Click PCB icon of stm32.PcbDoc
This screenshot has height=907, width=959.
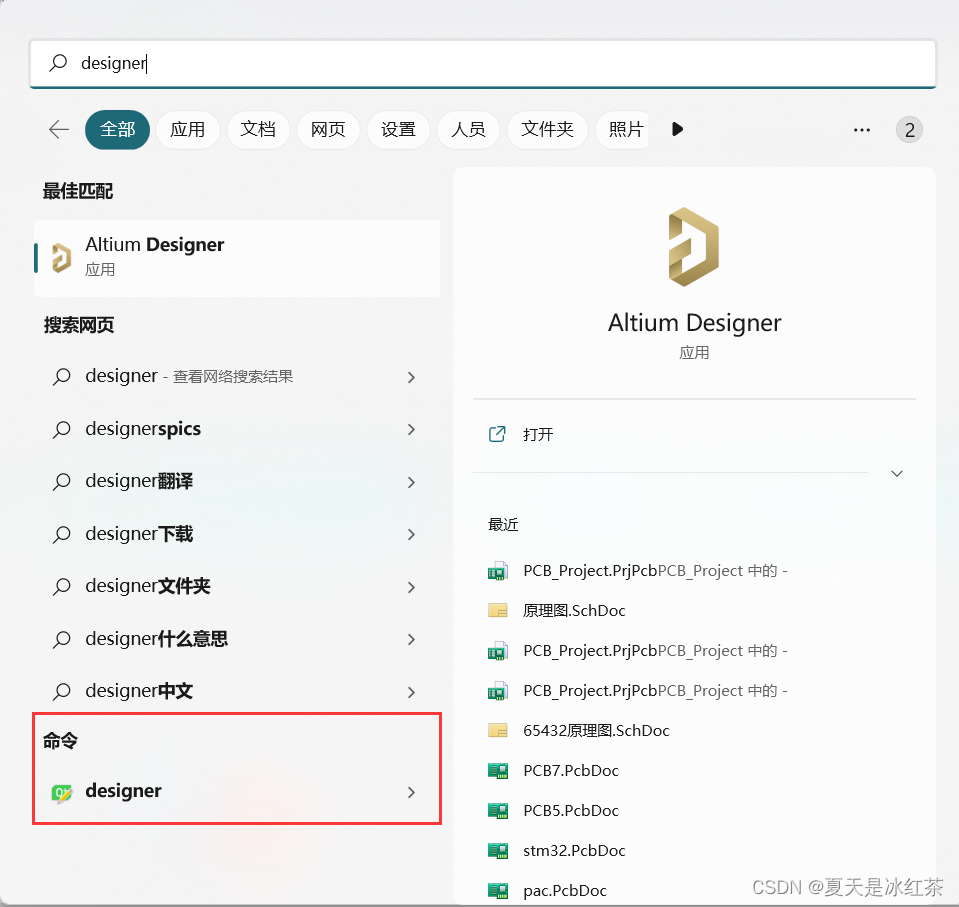(x=498, y=850)
